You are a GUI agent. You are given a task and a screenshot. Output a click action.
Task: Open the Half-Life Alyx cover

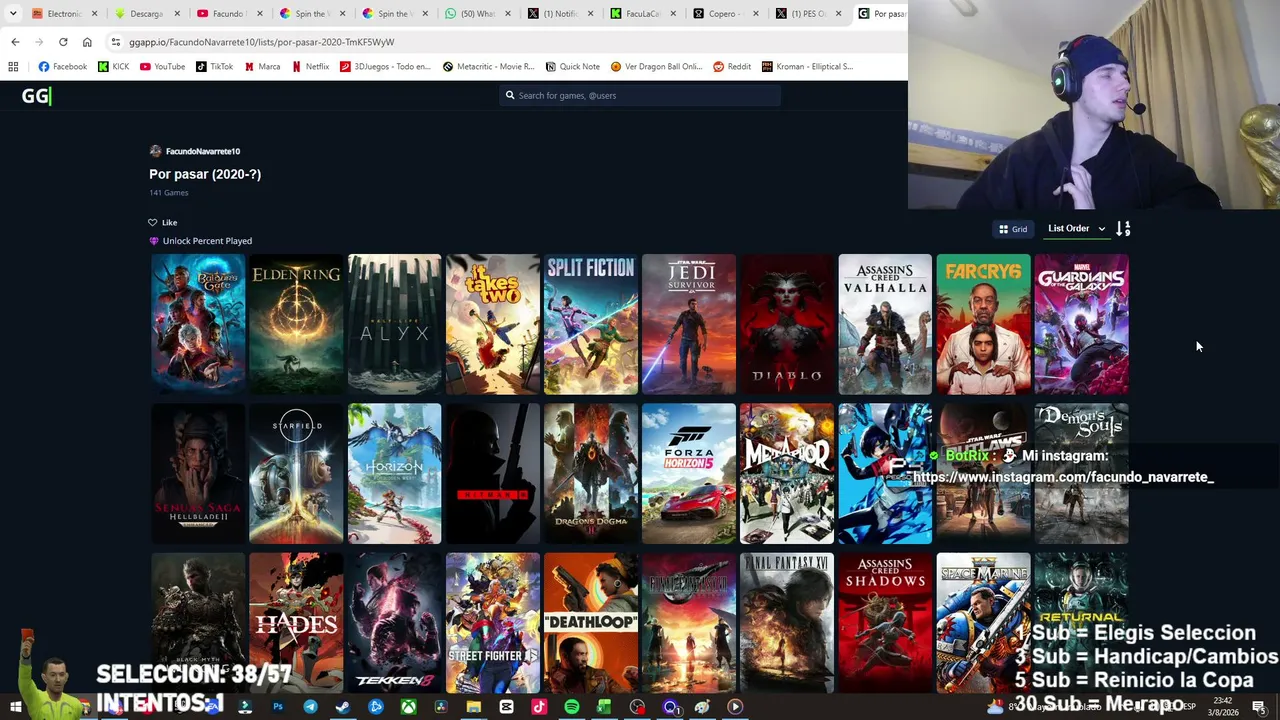(x=394, y=324)
